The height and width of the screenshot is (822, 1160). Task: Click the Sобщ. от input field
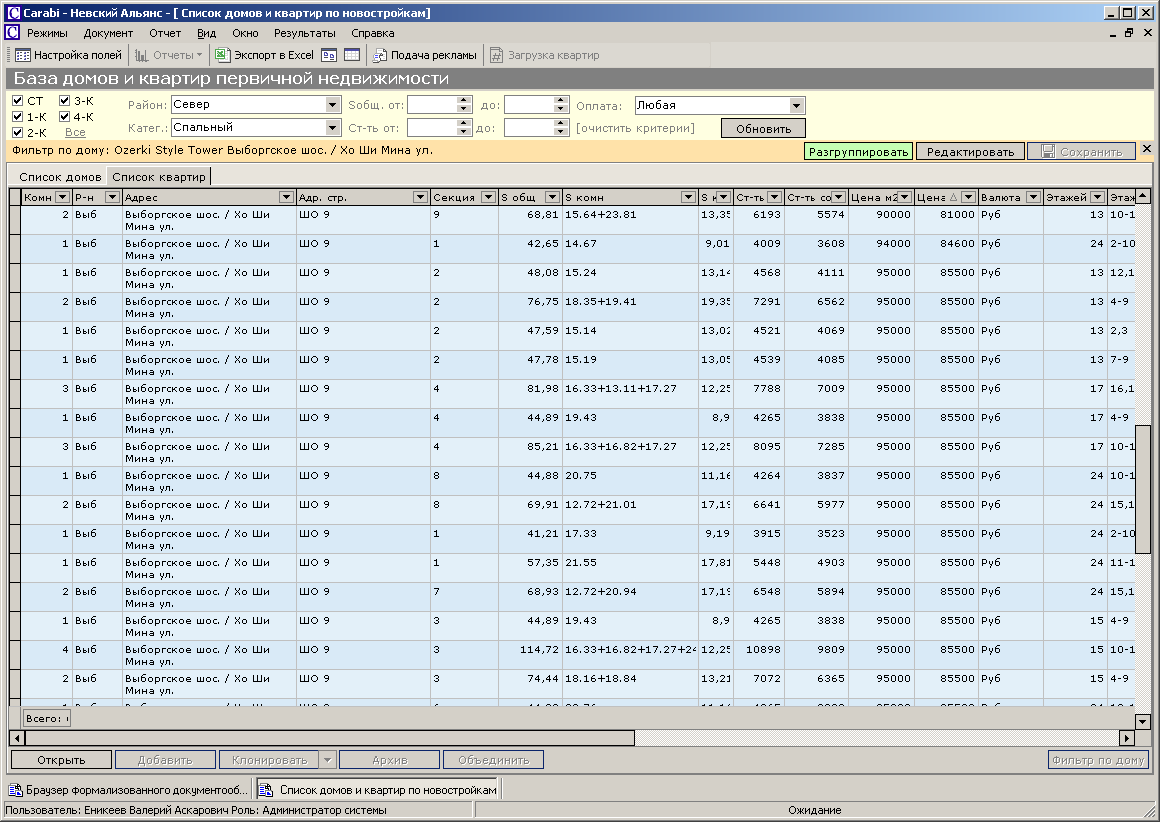click(432, 105)
